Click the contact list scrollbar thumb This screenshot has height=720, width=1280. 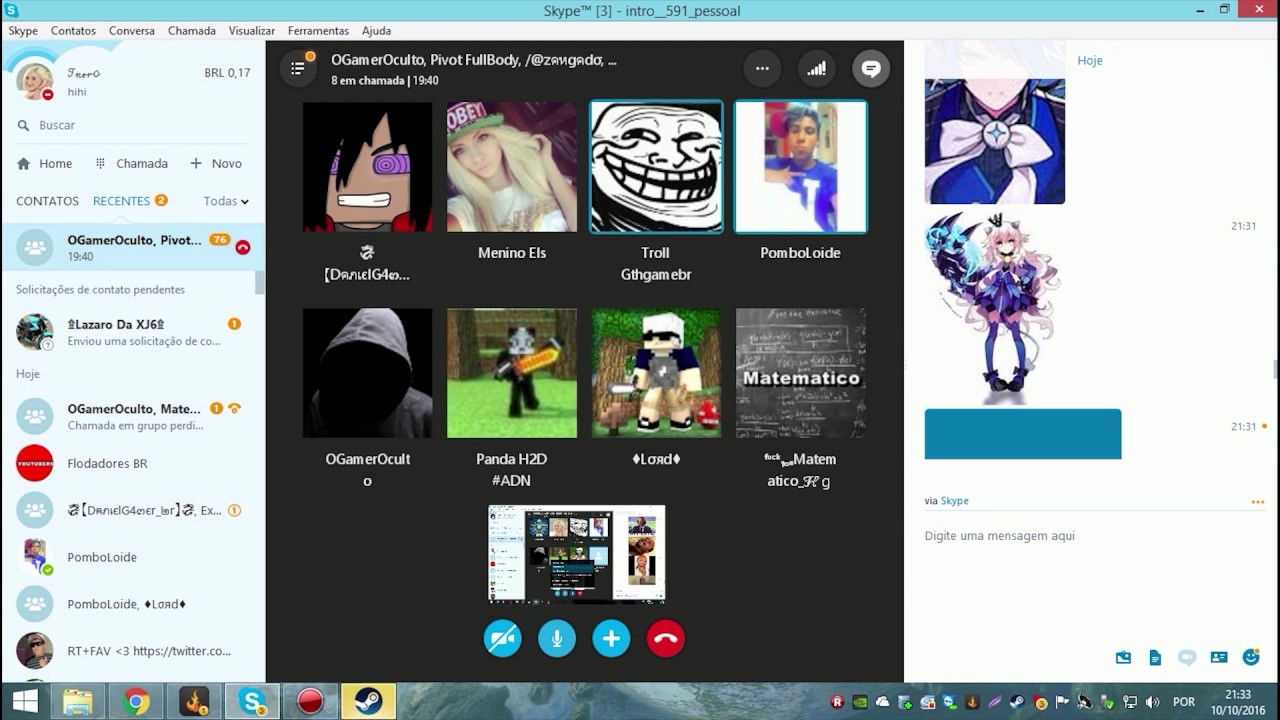(x=260, y=282)
